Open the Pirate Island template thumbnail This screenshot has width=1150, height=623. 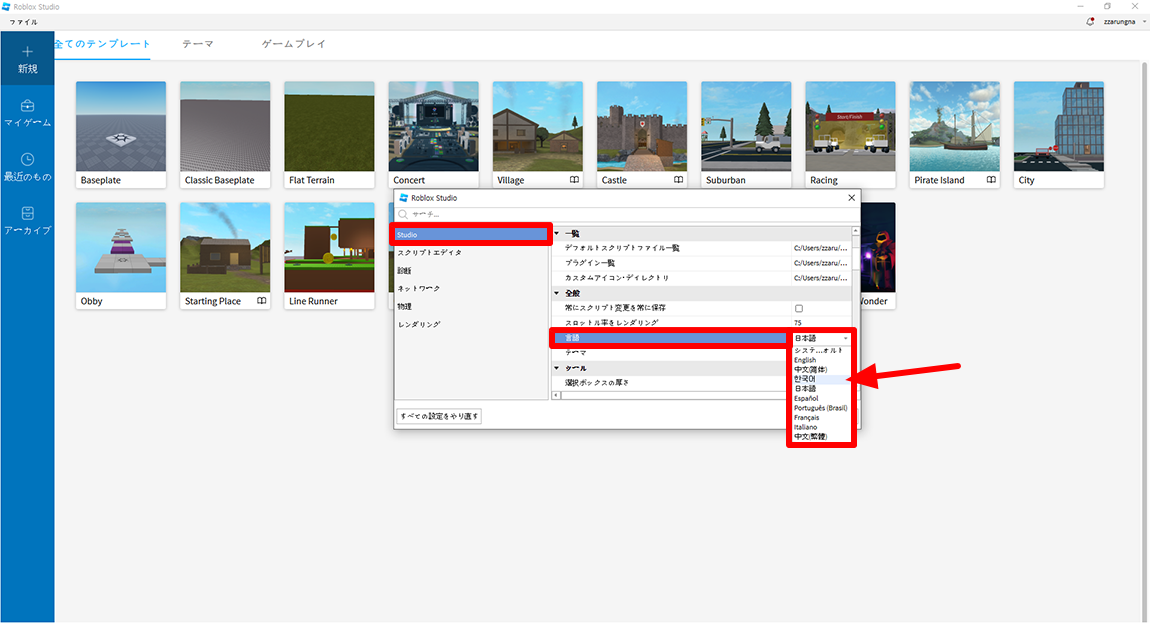coord(954,126)
